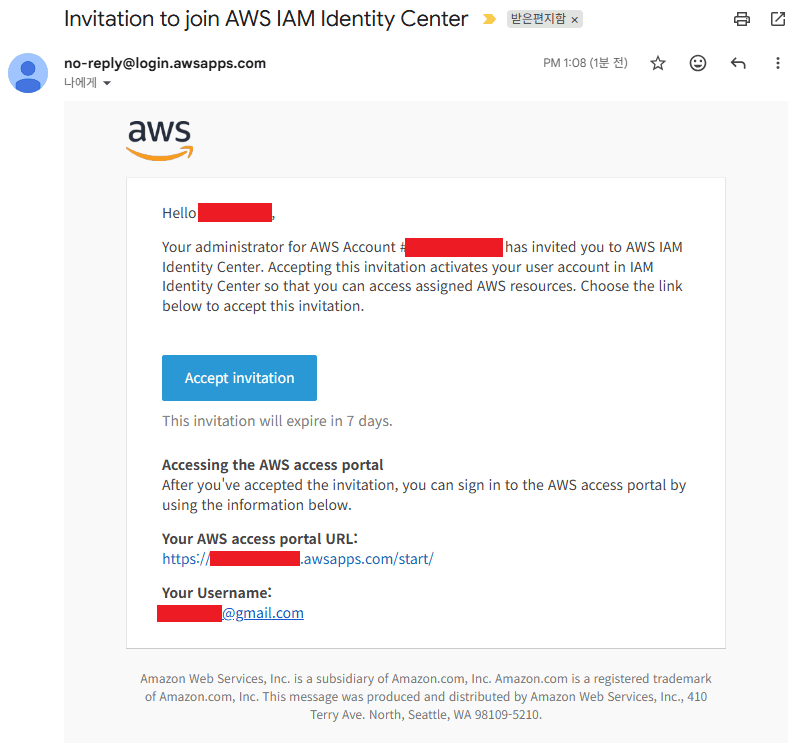802x749 pixels.
Task: Click the 'invitation will expire in 7 days' notice
Action: click(x=277, y=421)
